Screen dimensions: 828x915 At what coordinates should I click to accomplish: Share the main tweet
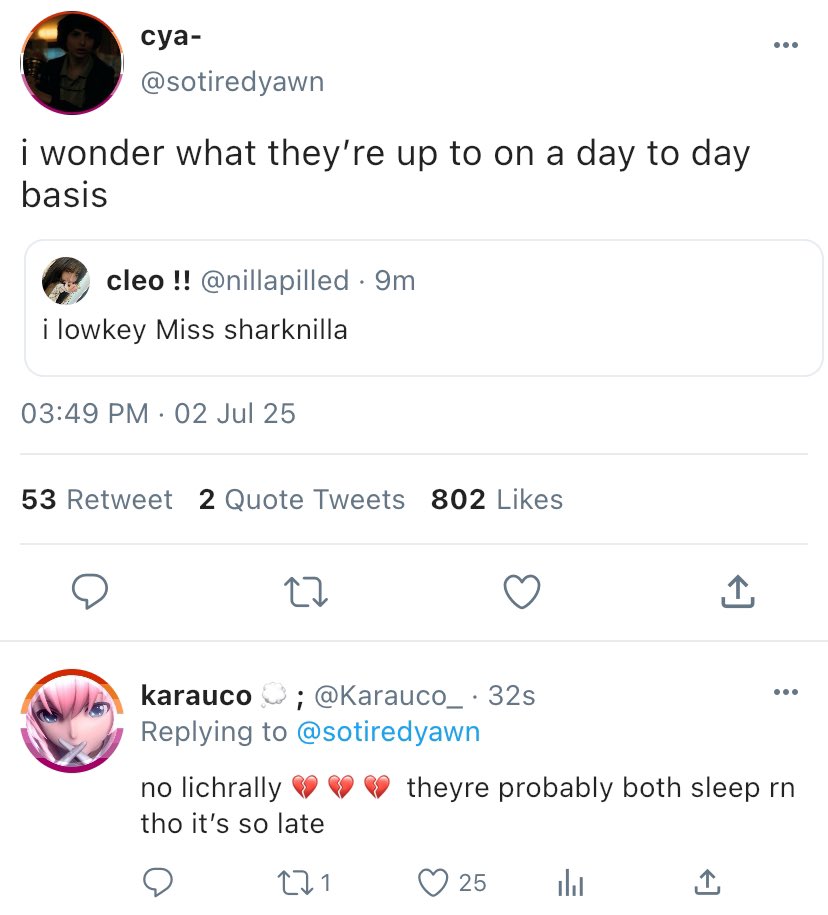click(x=737, y=593)
